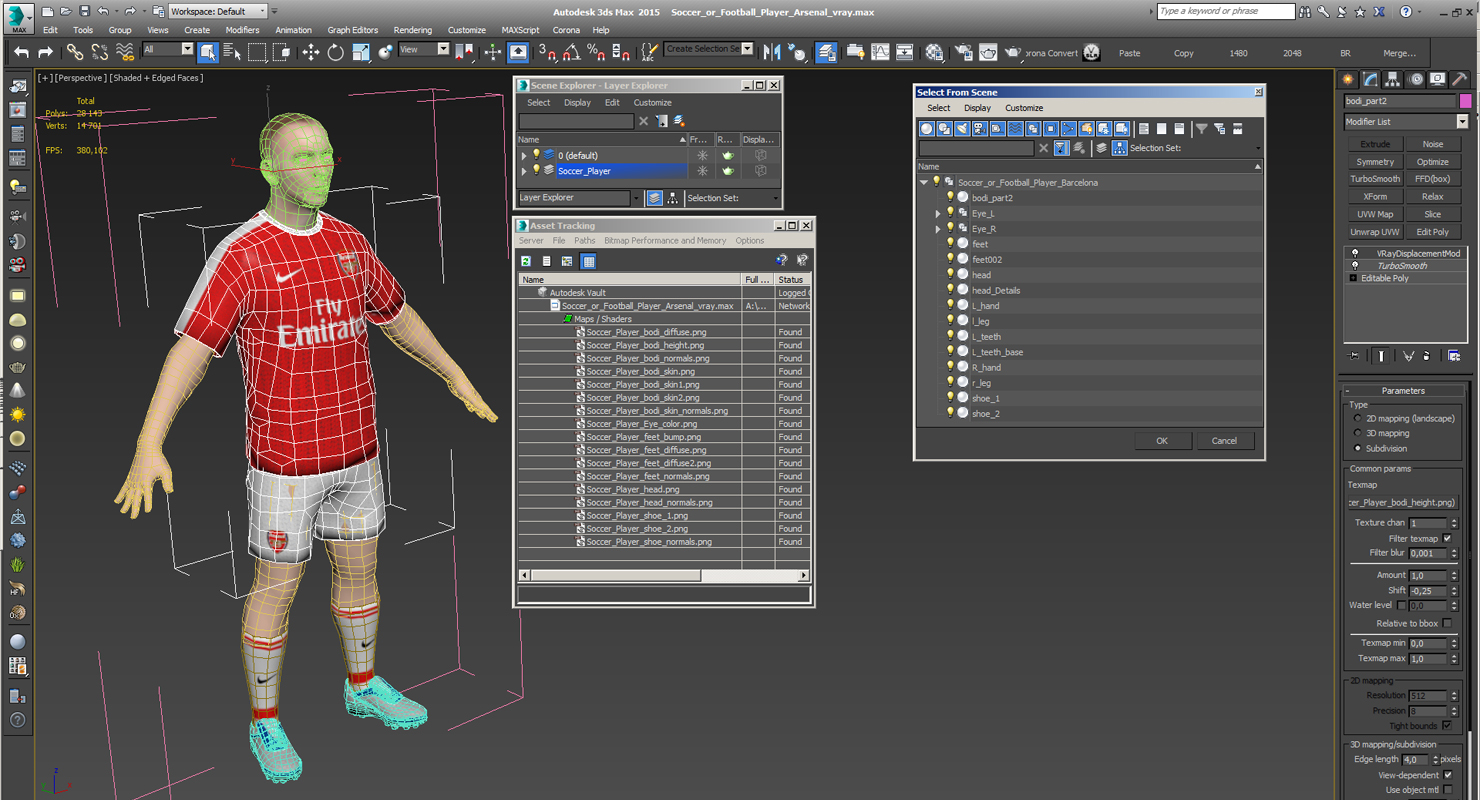Choose the Select and Move tool
The width and height of the screenshot is (1480, 800).
311,52
